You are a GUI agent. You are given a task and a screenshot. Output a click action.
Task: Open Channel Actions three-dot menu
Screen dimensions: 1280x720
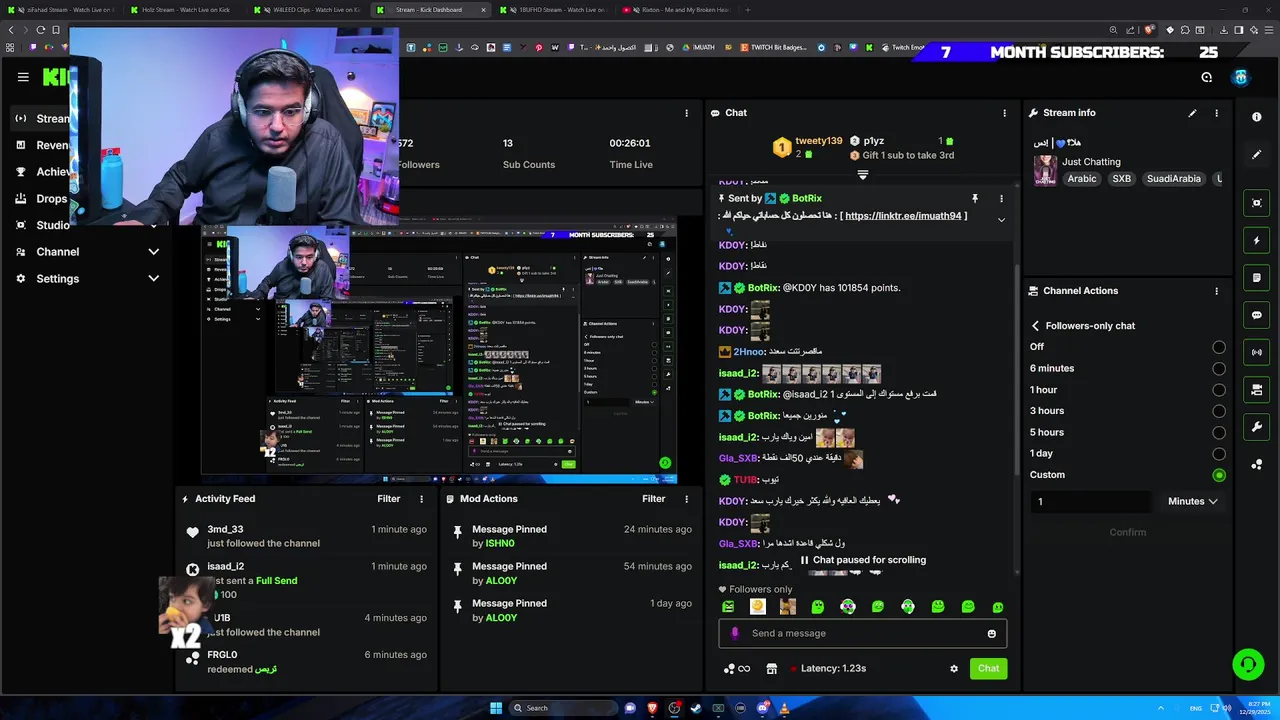[x=1217, y=291]
